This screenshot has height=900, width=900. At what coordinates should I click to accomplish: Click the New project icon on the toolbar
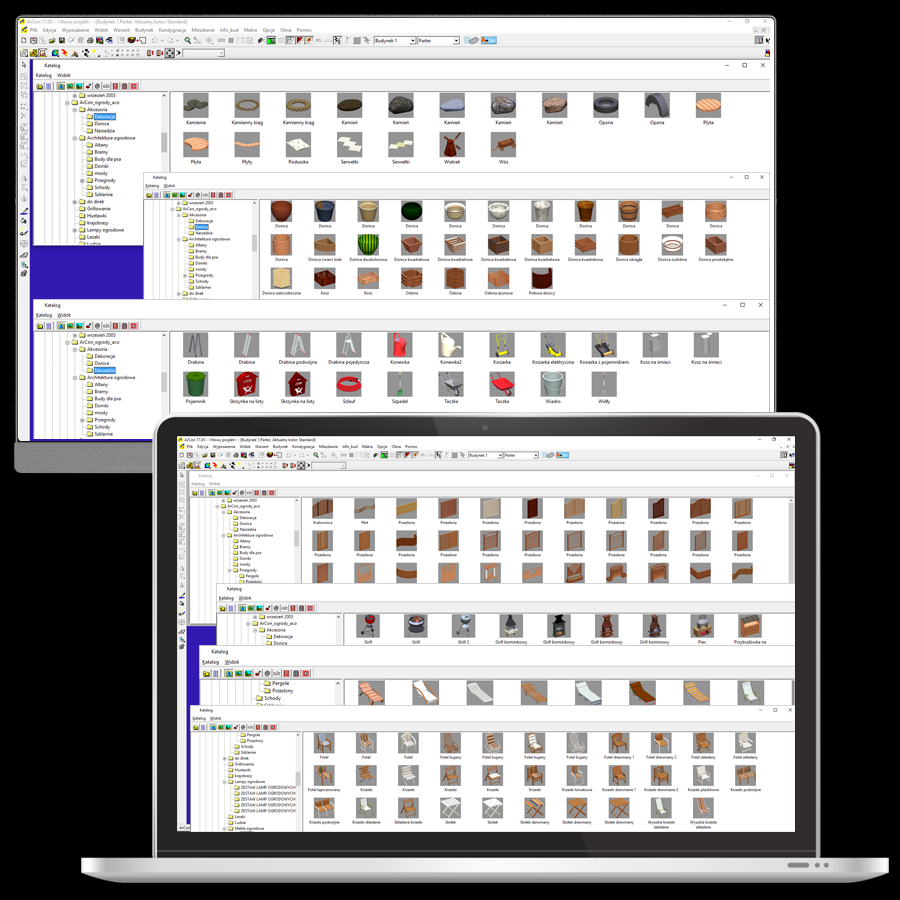[x=23, y=41]
